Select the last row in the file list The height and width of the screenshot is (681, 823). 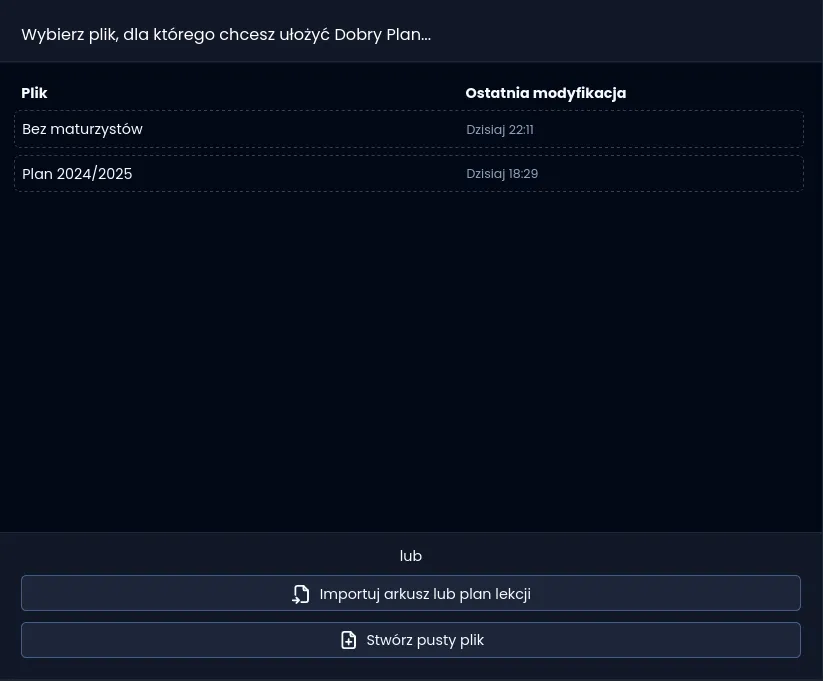[408, 174]
